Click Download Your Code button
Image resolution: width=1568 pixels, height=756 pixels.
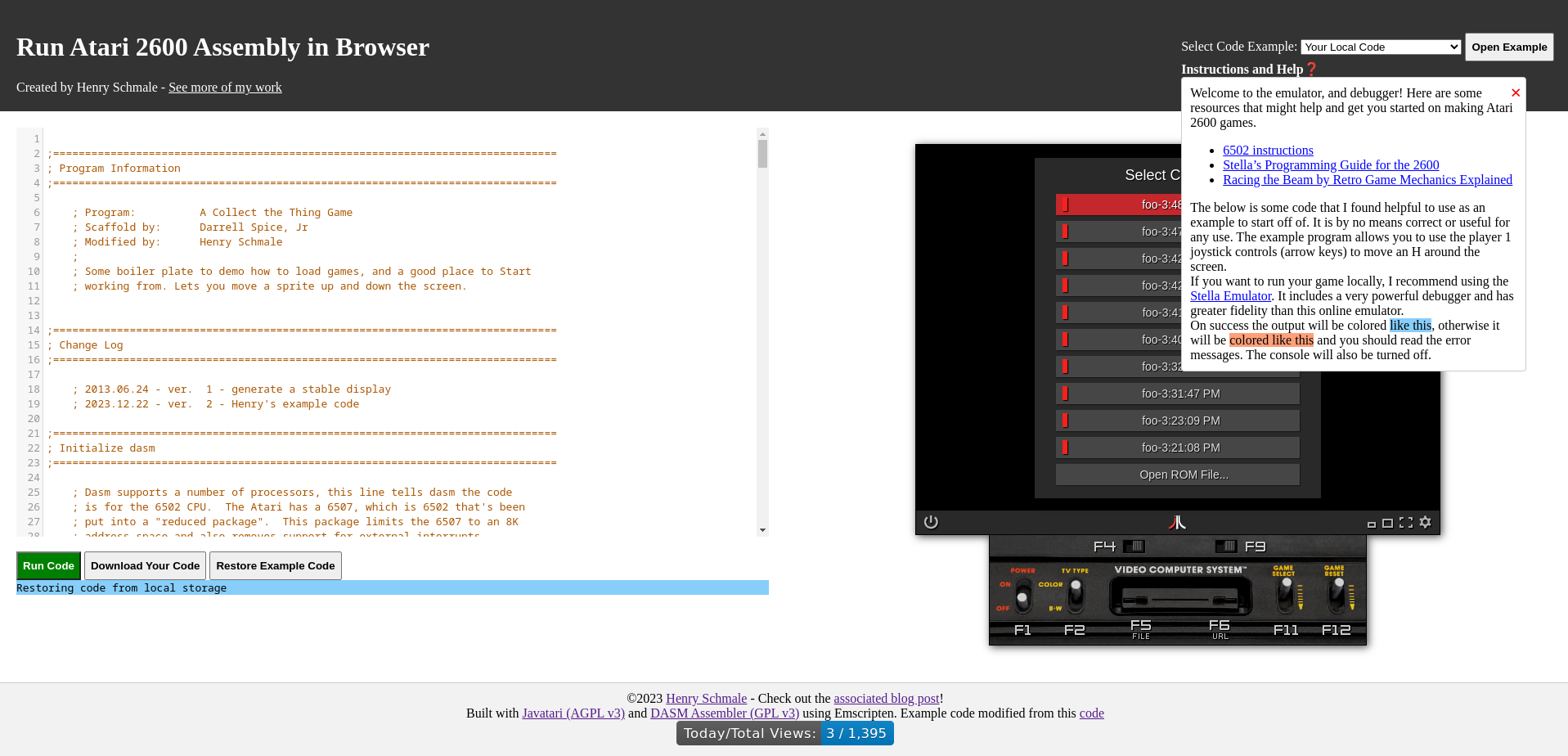[x=145, y=565]
